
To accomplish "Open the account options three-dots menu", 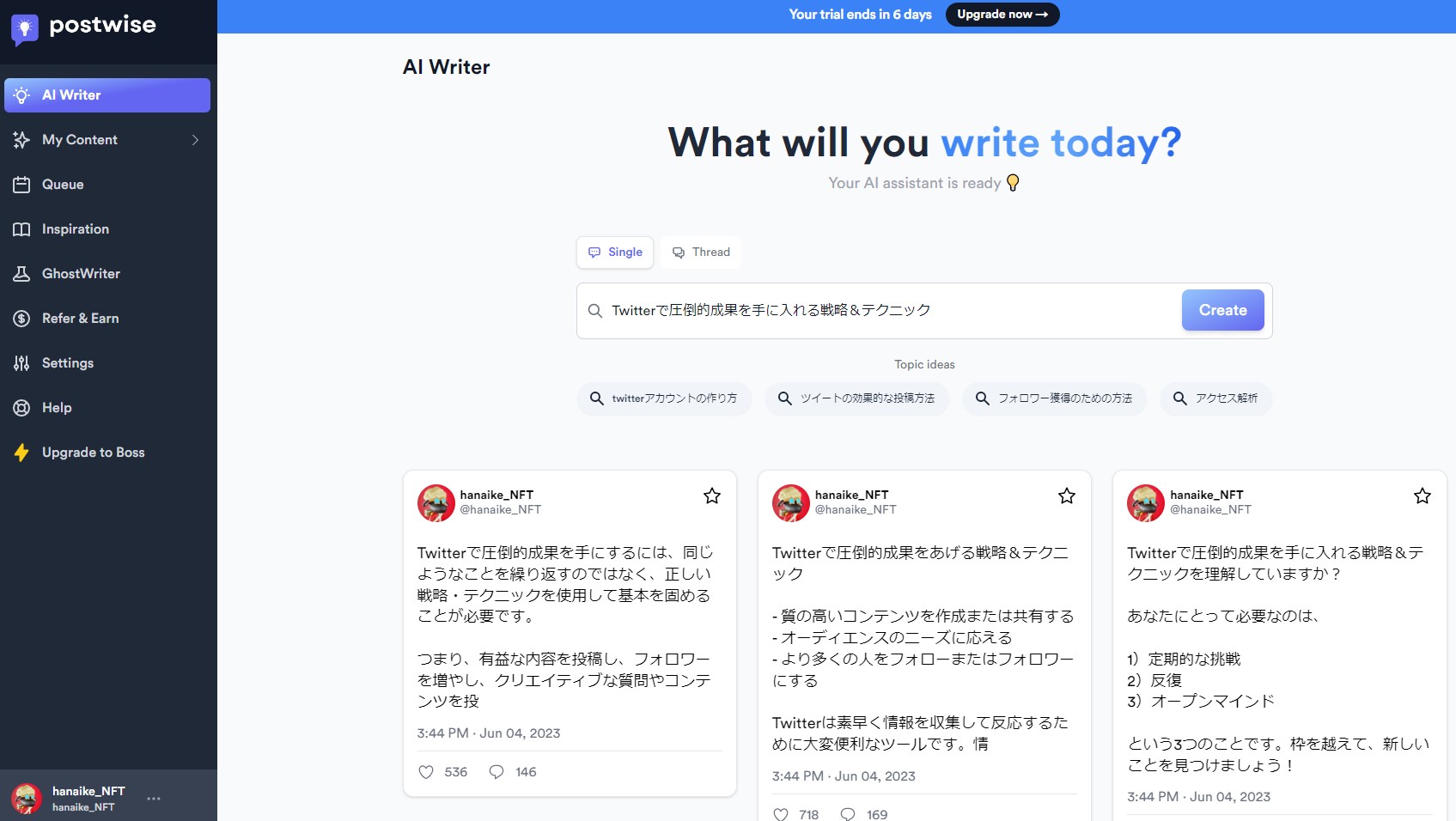I will 154,799.
